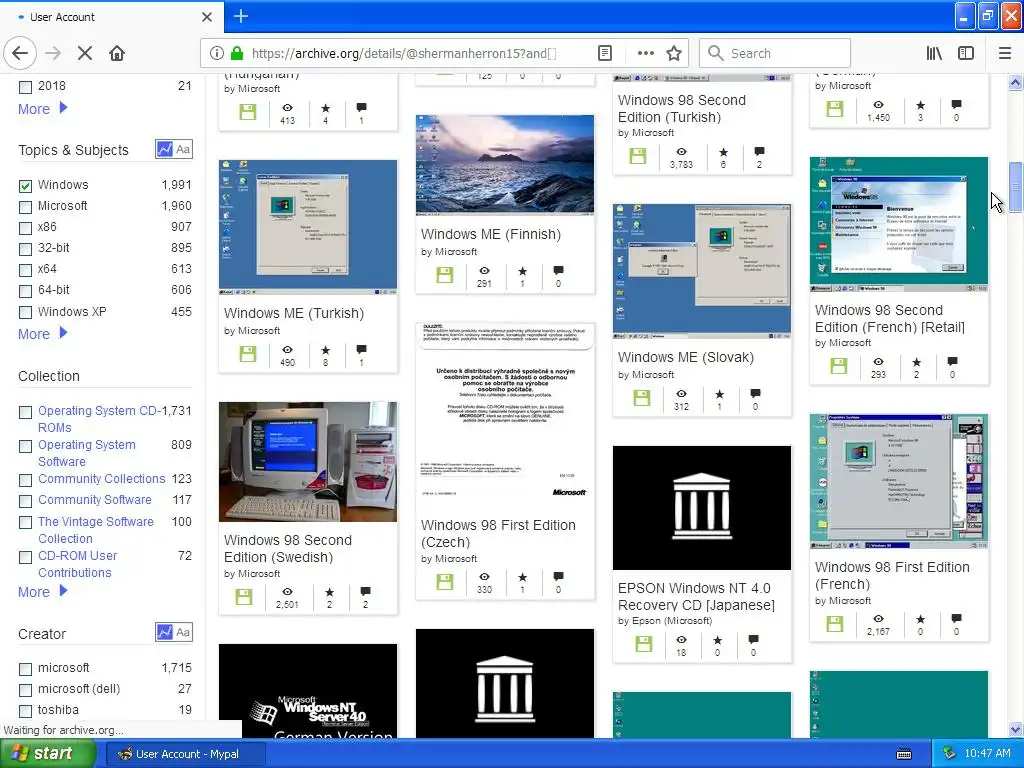The width and height of the screenshot is (1024, 768).
Task: Click software icon under Windows ME (Turkish)
Action: coord(248,354)
